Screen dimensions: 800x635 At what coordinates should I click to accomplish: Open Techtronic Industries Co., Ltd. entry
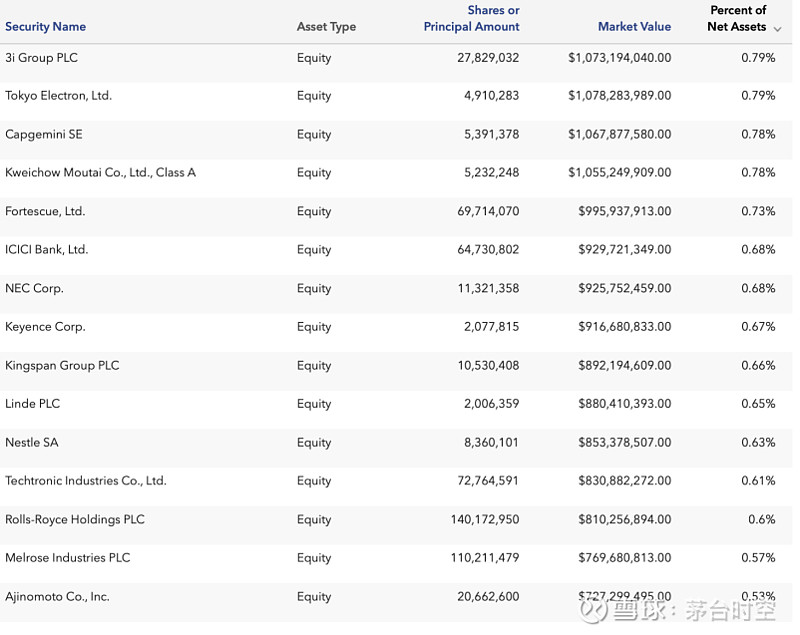click(85, 481)
